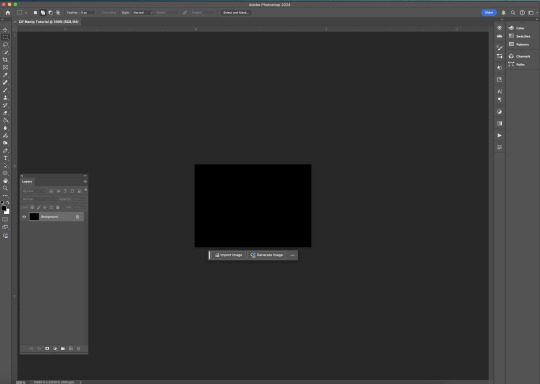This screenshot has height=384, width=540.
Task: Click Import image button
Action: (x=228, y=255)
